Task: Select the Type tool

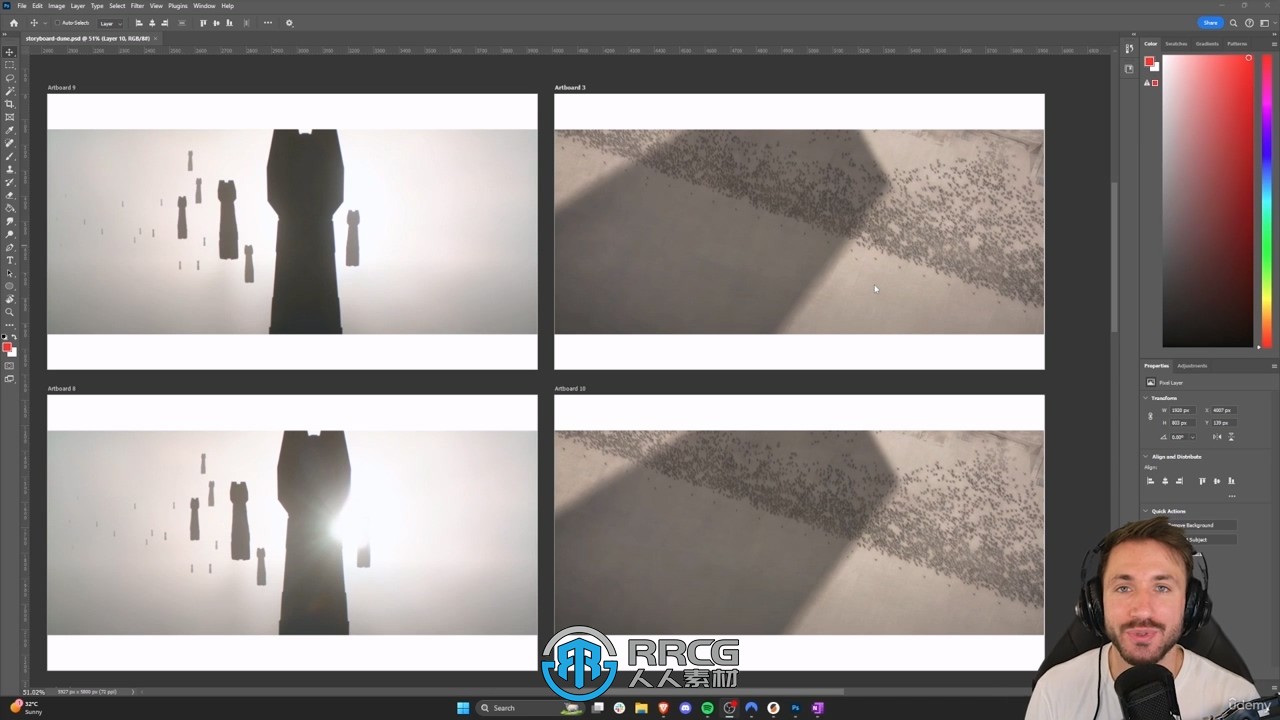Action: tap(10, 260)
